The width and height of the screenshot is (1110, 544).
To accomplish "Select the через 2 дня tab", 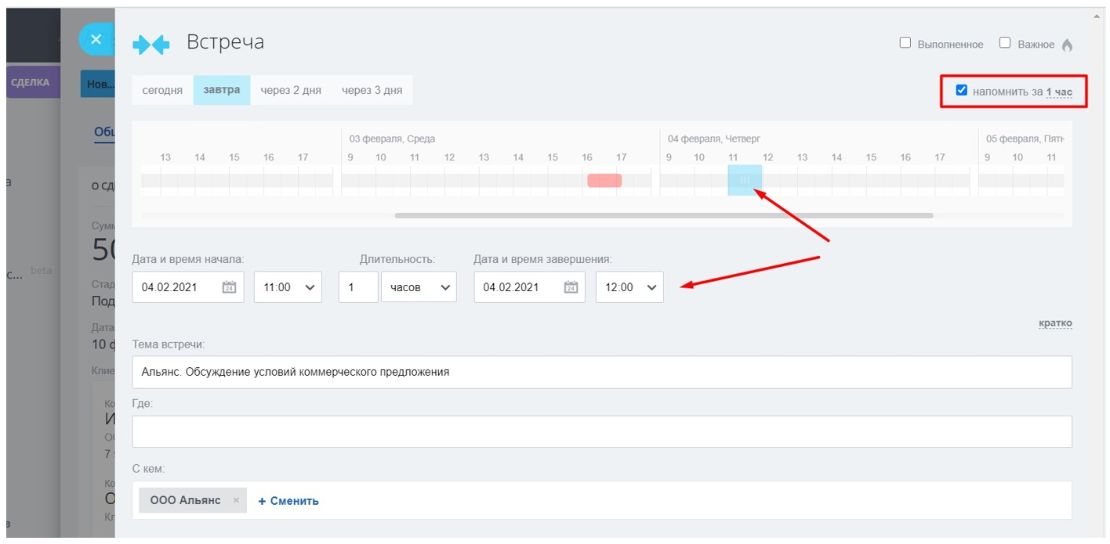I will click(291, 91).
